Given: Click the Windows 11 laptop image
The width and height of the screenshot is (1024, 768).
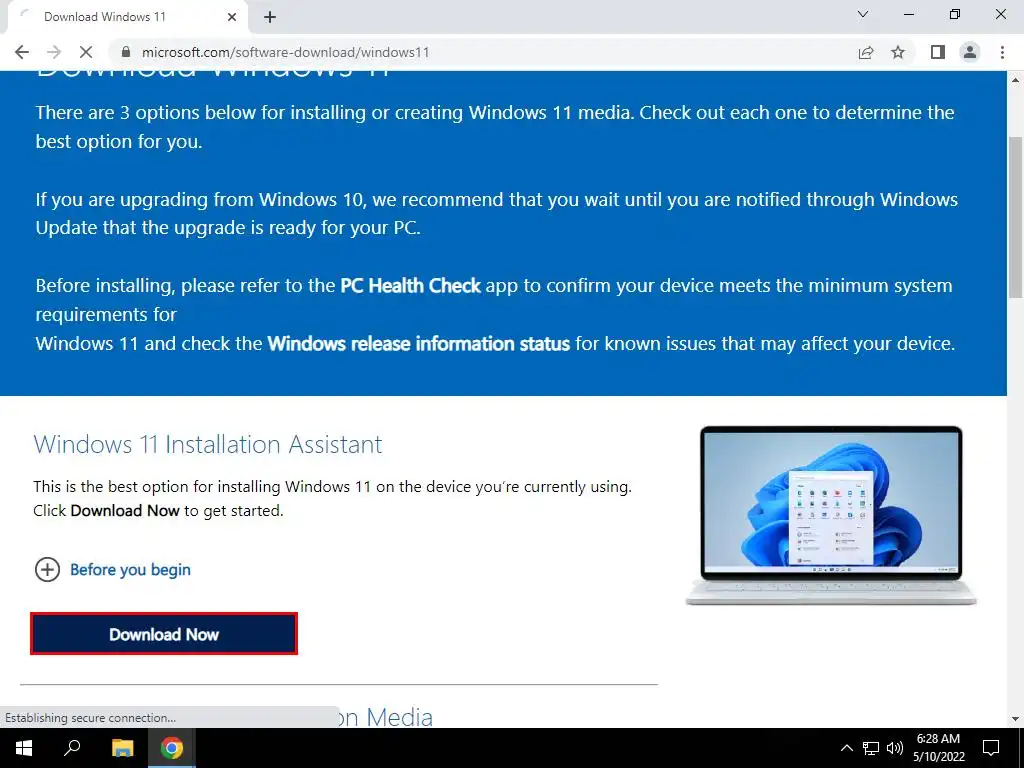Looking at the screenshot, I should [x=831, y=516].
